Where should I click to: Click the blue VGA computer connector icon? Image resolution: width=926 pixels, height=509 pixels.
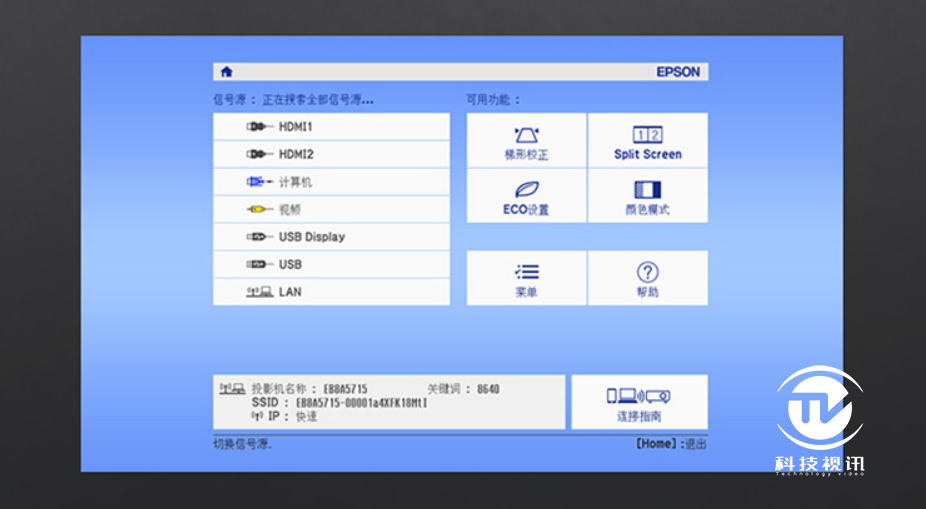click(260, 182)
